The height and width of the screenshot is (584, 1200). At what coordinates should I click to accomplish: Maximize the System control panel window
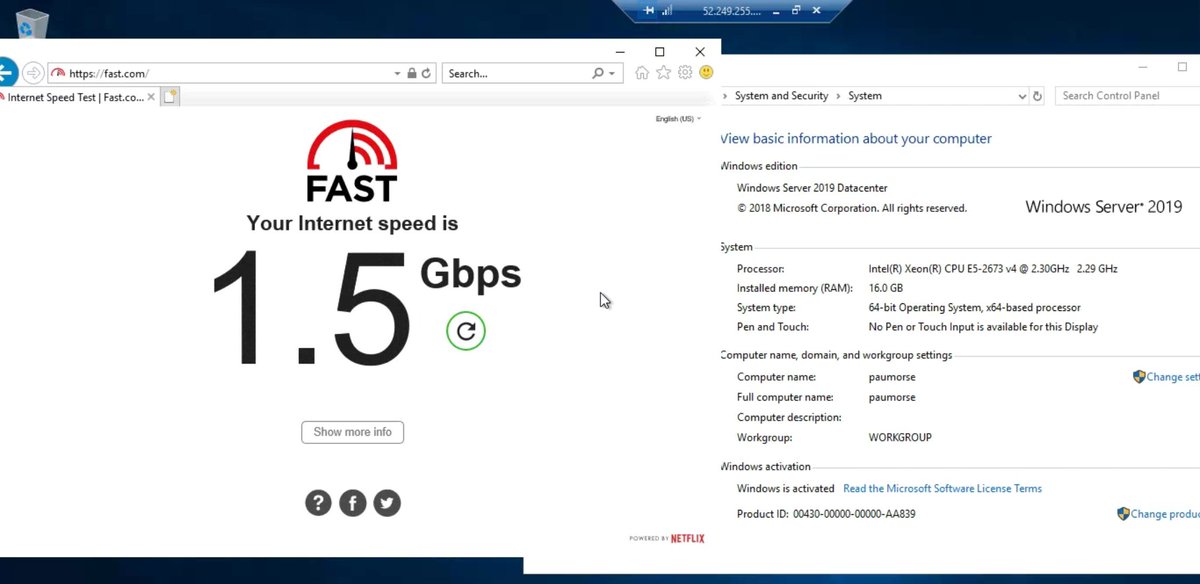click(1183, 67)
